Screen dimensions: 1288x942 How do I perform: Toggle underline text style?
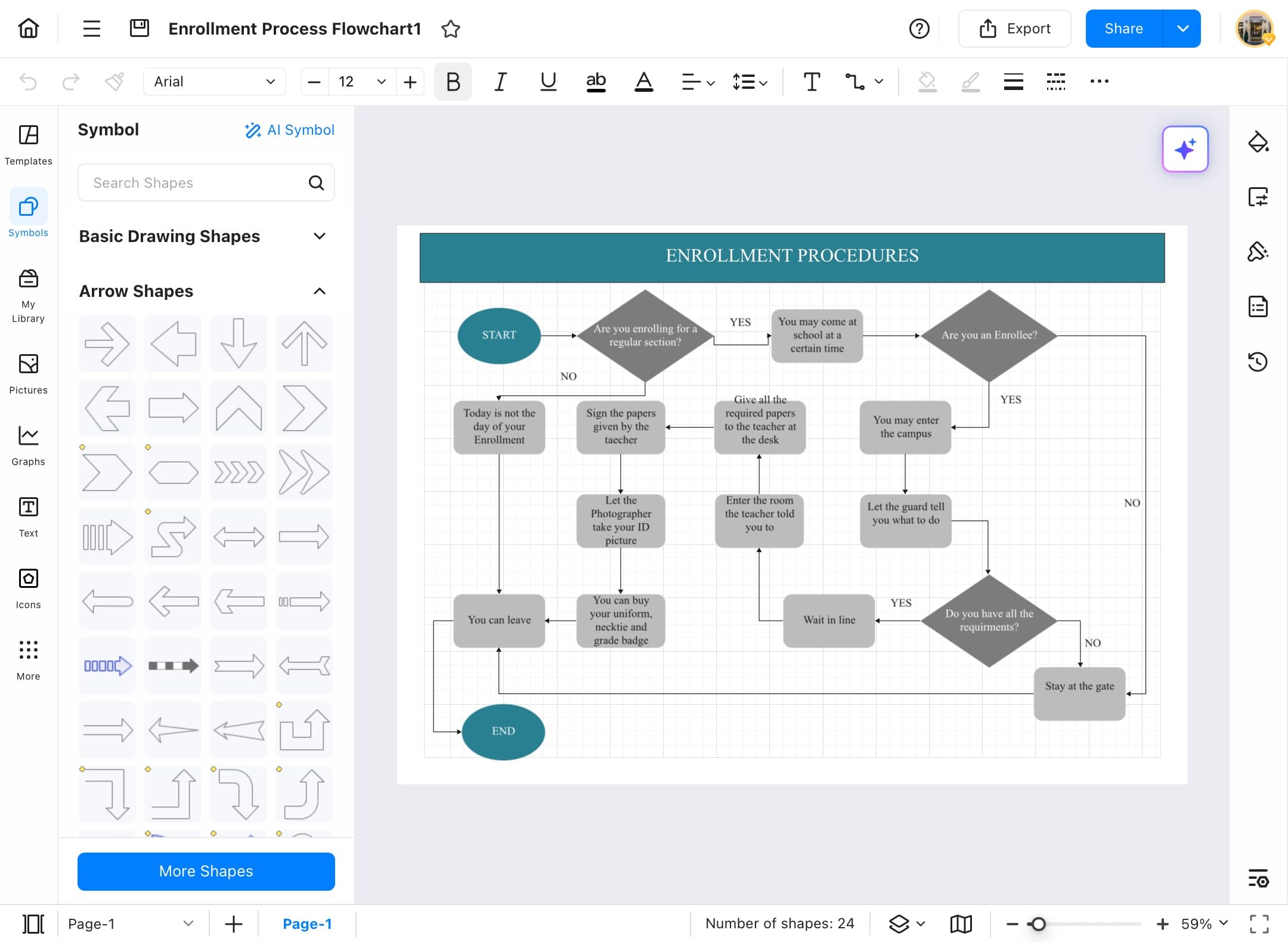point(548,82)
